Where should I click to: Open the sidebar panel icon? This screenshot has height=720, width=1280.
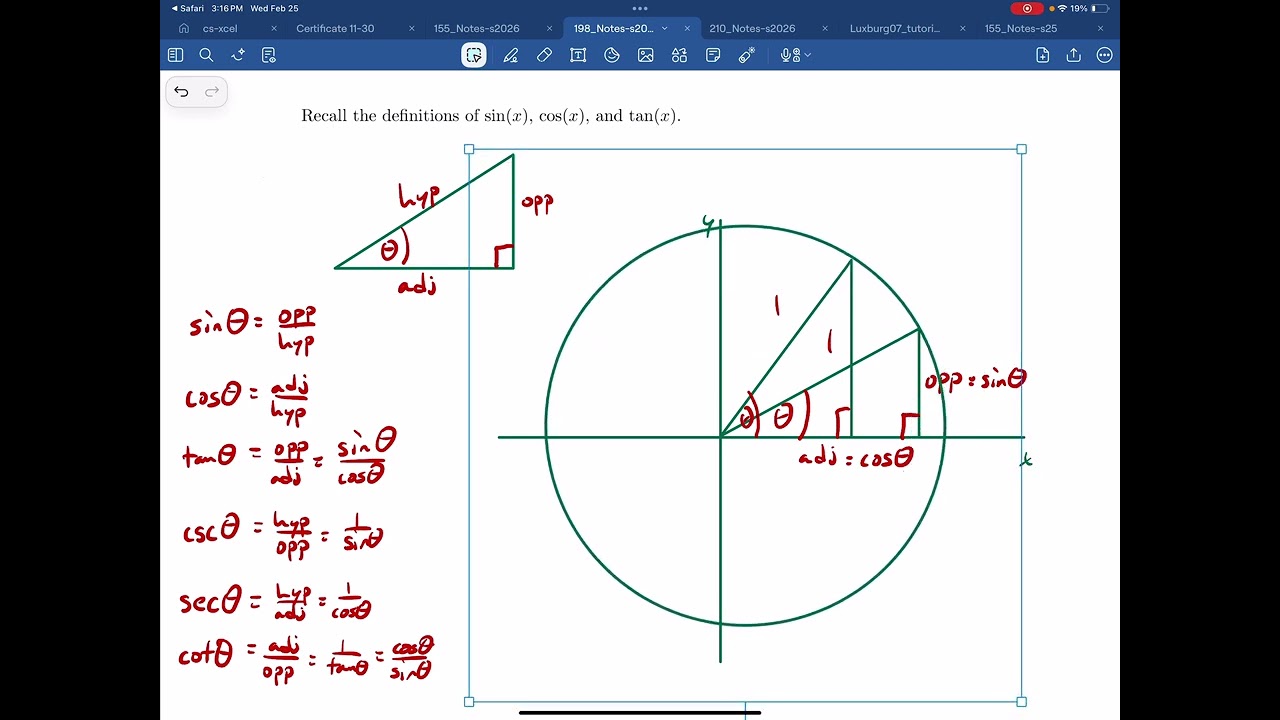pyautogui.click(x=175, y=55)
